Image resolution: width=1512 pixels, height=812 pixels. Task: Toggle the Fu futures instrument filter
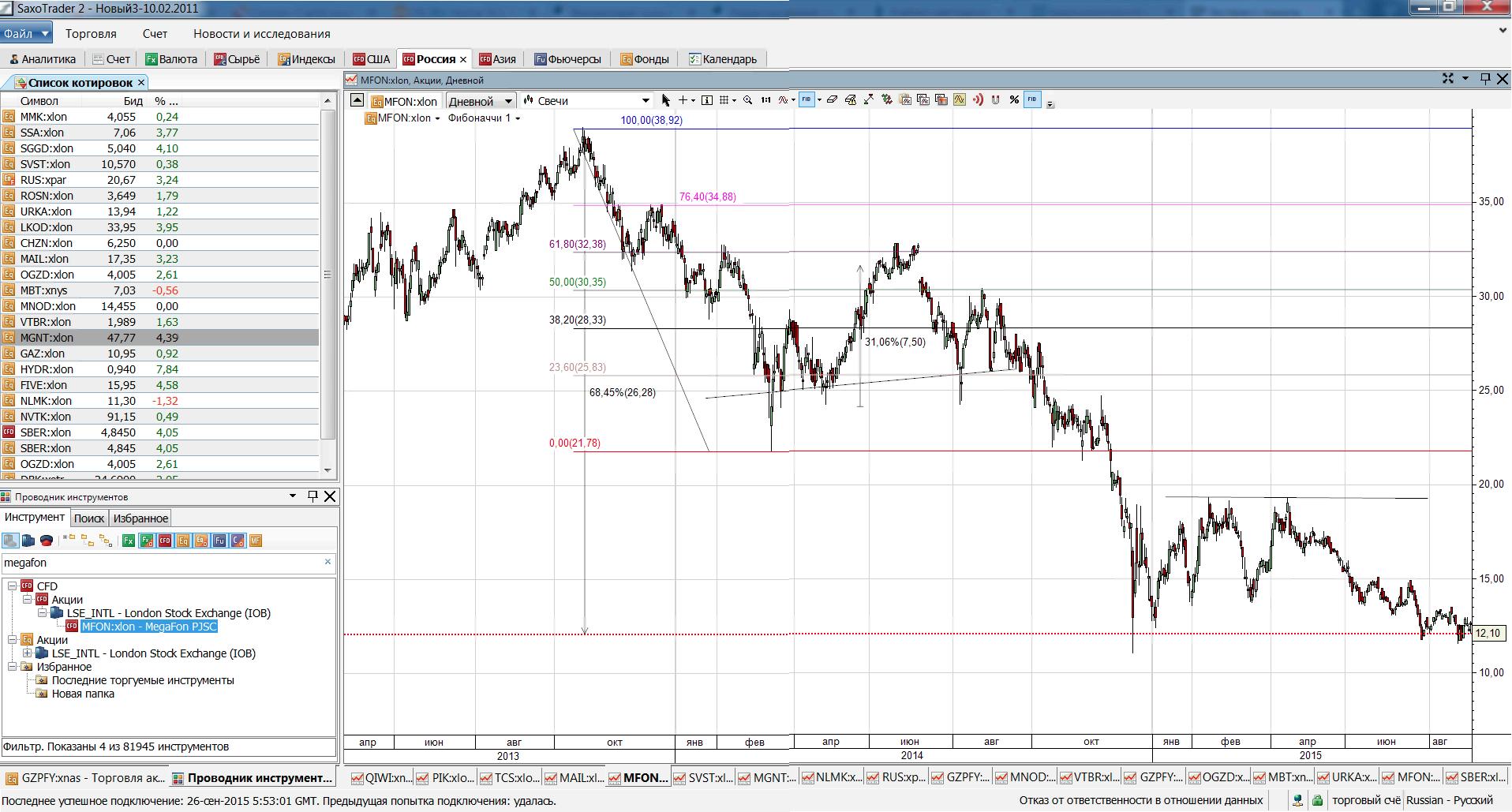coord(219,541)
